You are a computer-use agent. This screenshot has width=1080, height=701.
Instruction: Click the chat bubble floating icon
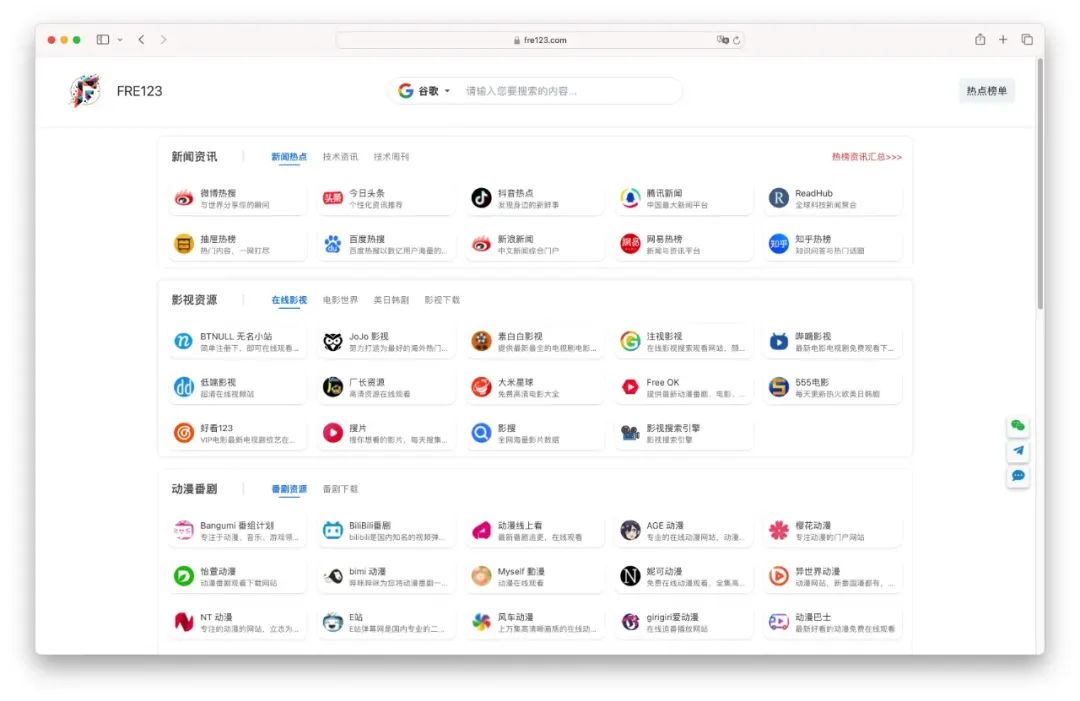point(1018,476)
